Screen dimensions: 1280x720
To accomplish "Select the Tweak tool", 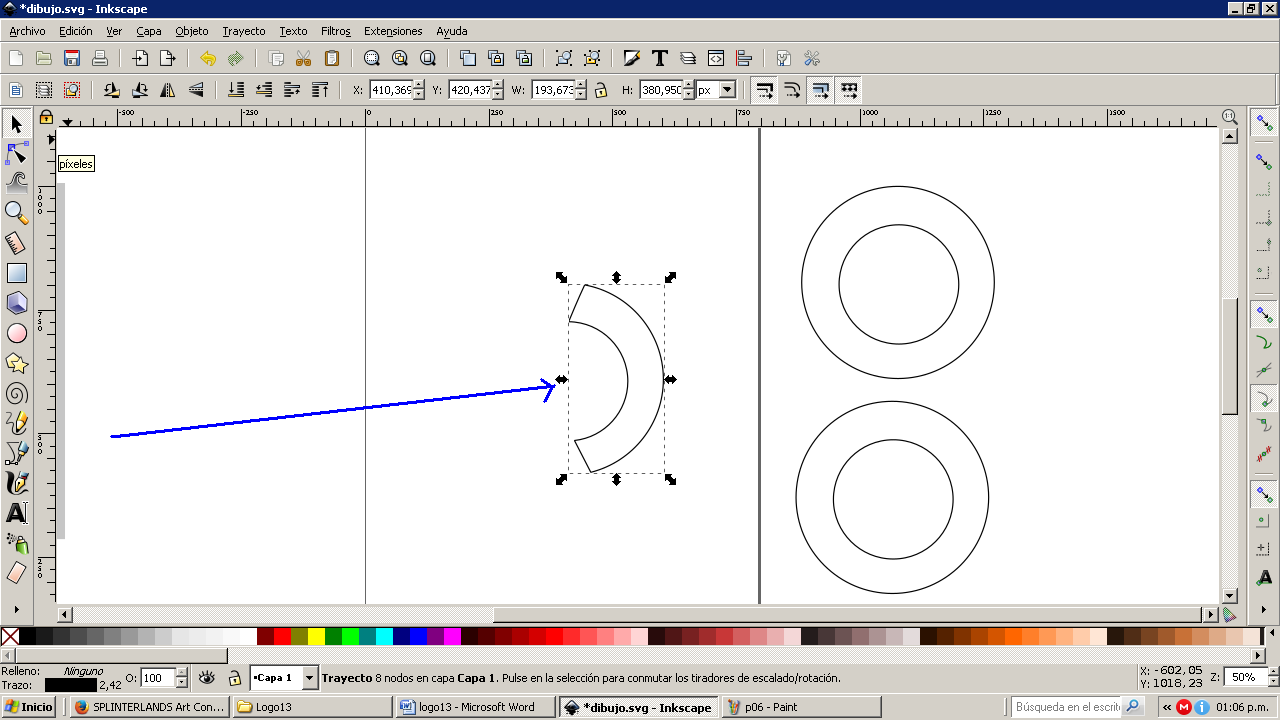I will click(16, 182).
